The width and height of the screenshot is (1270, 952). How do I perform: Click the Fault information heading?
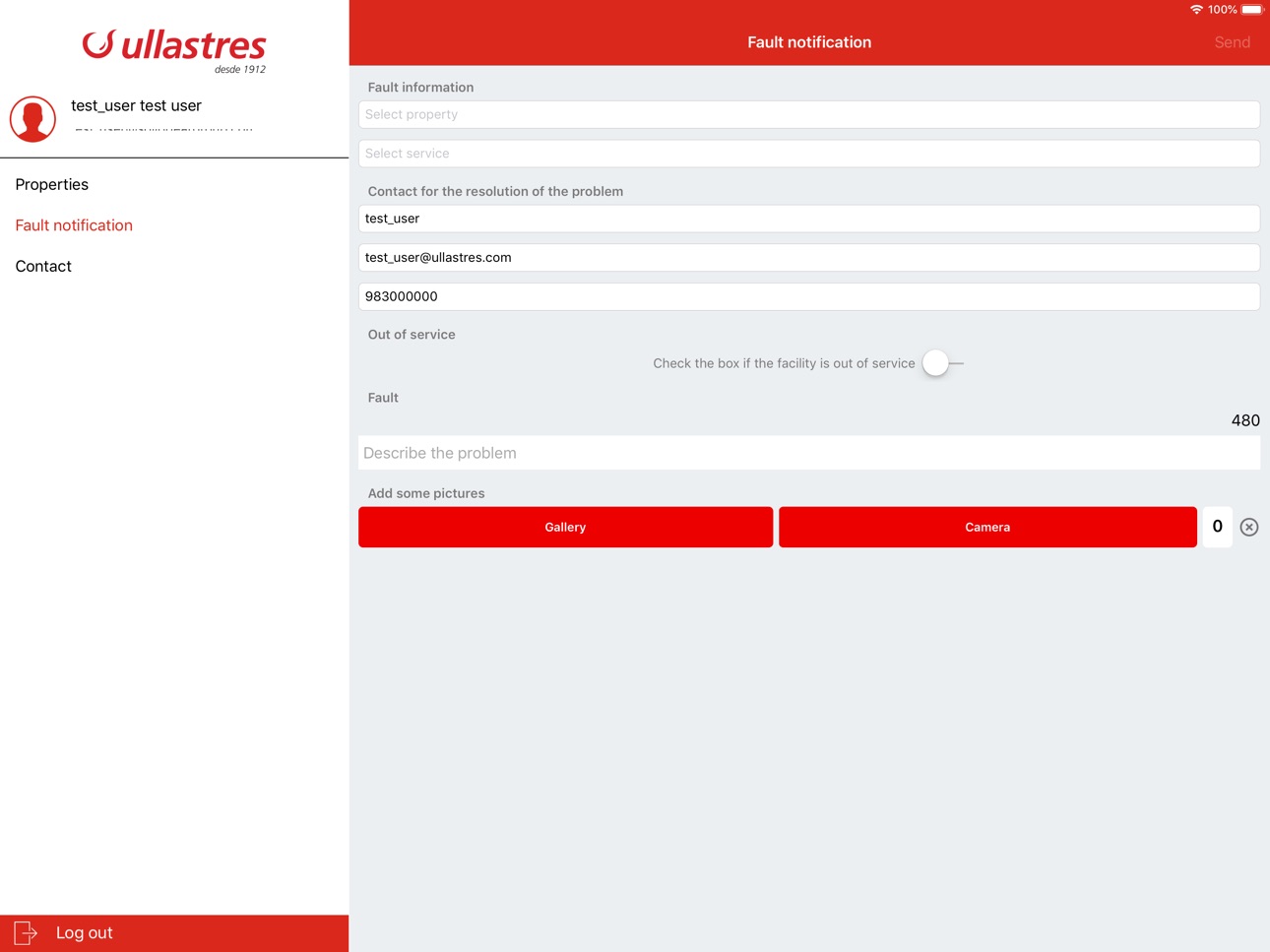[420, 88]
